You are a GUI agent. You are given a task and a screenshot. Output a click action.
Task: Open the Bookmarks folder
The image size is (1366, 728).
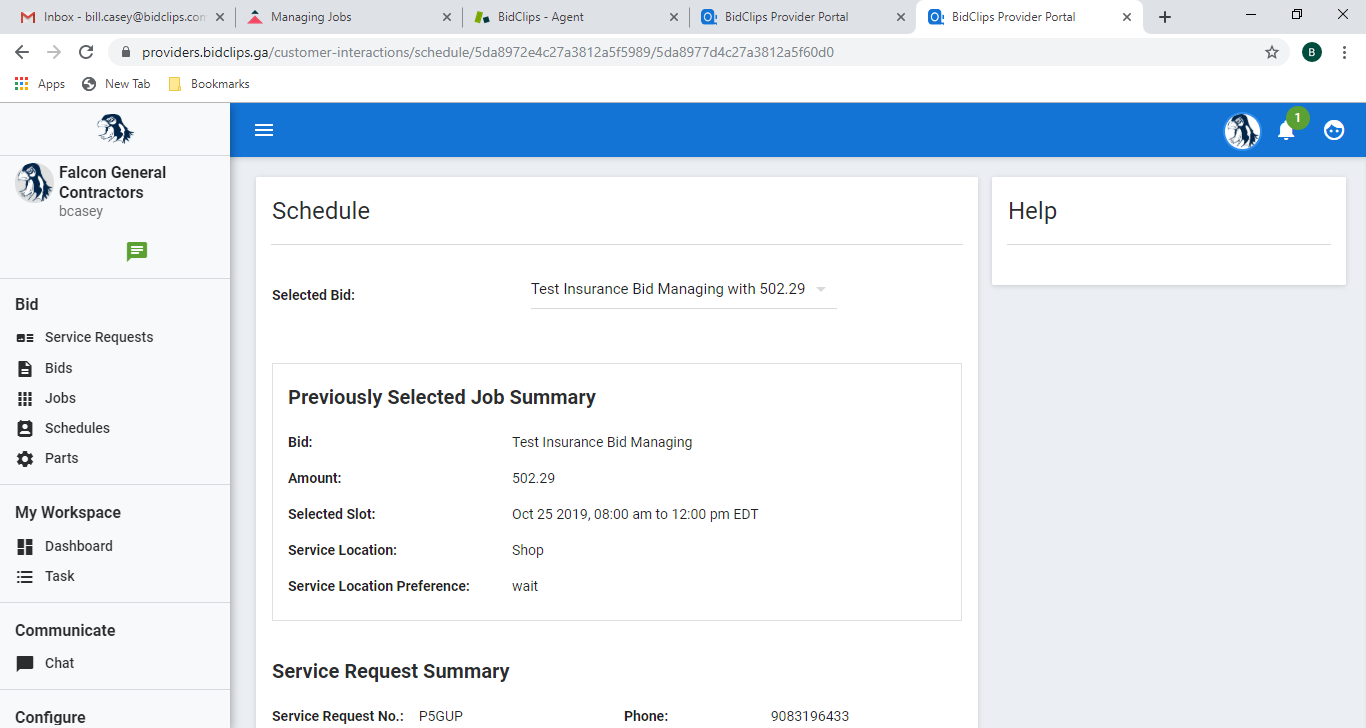point(209,84)
